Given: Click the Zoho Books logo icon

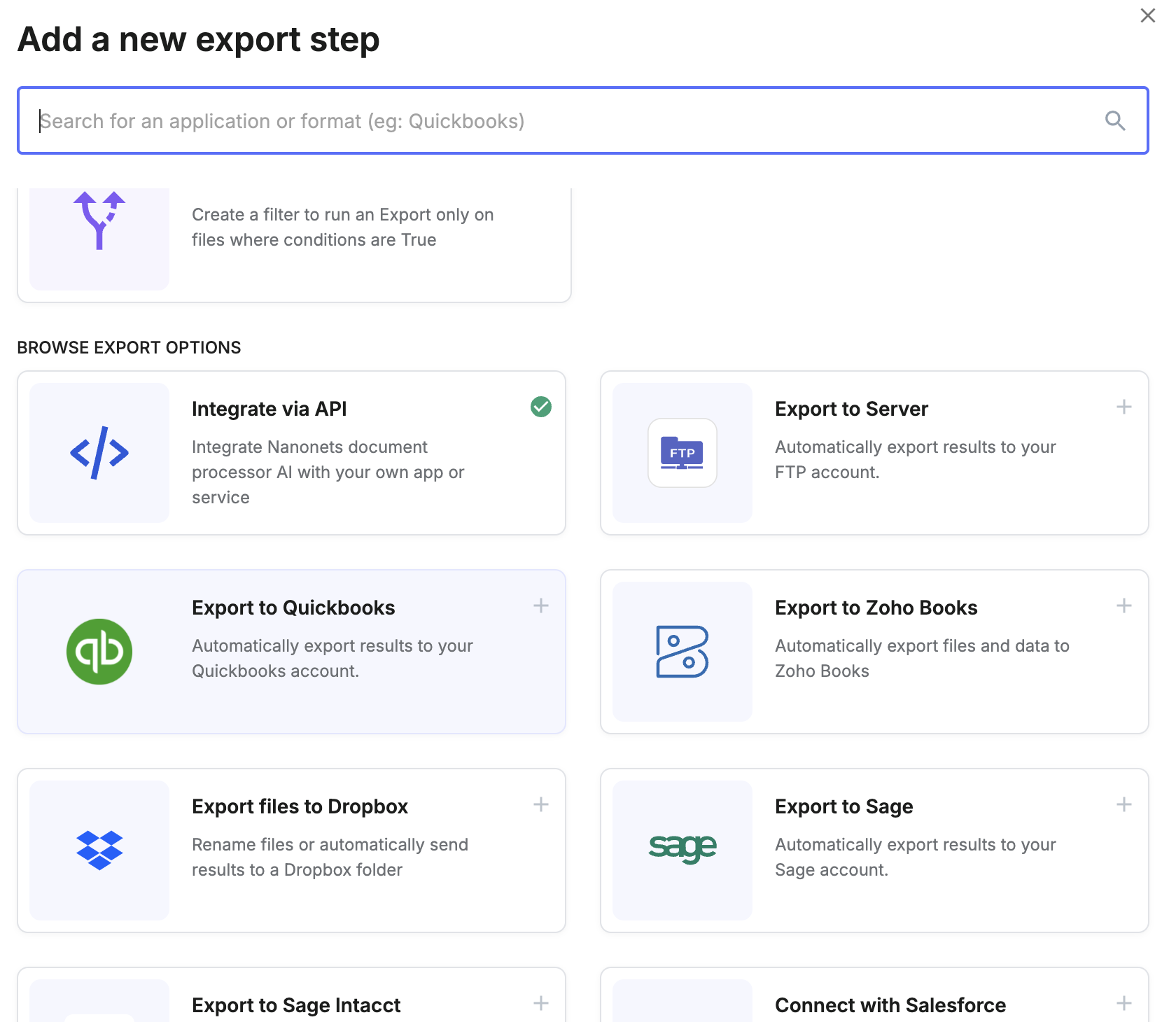Looking at the screenshot, I should click(682, 651).
